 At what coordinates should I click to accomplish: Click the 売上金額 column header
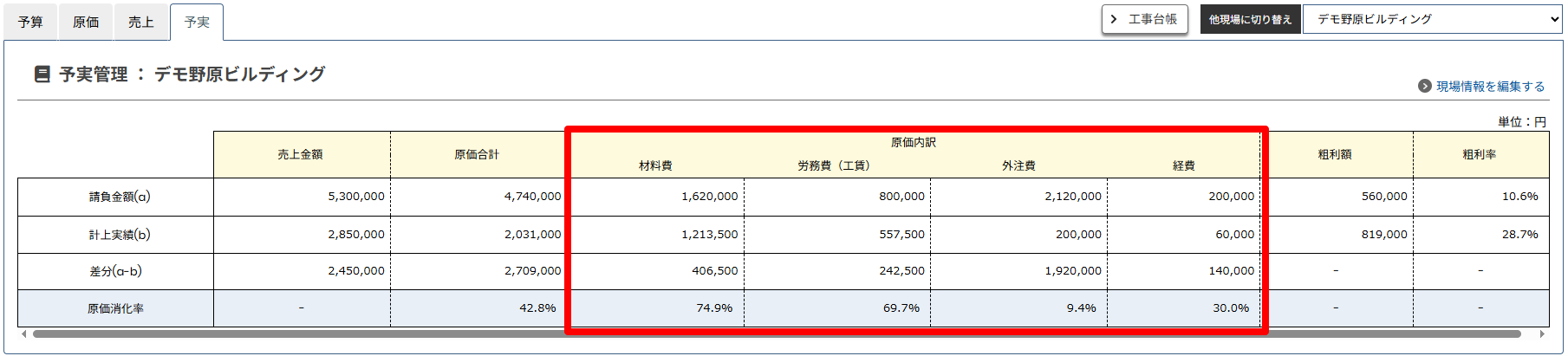[301, 154]
